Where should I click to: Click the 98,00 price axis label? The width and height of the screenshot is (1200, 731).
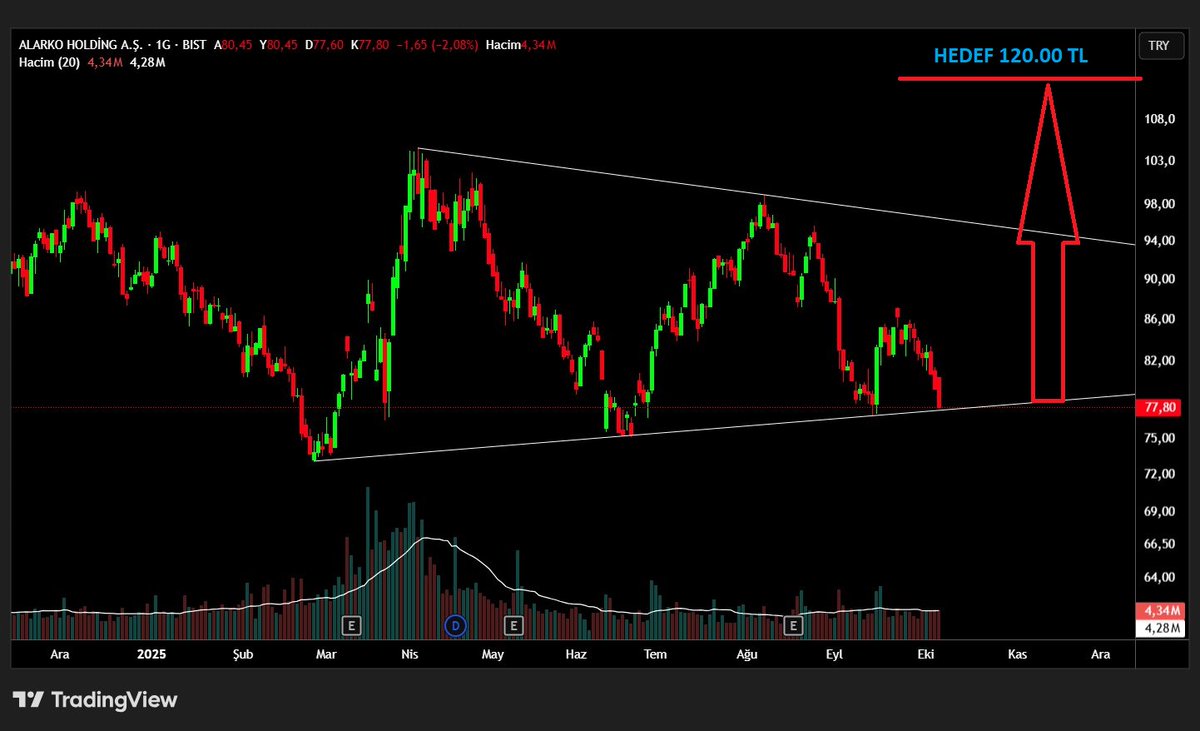click(x=1159, y=204)
